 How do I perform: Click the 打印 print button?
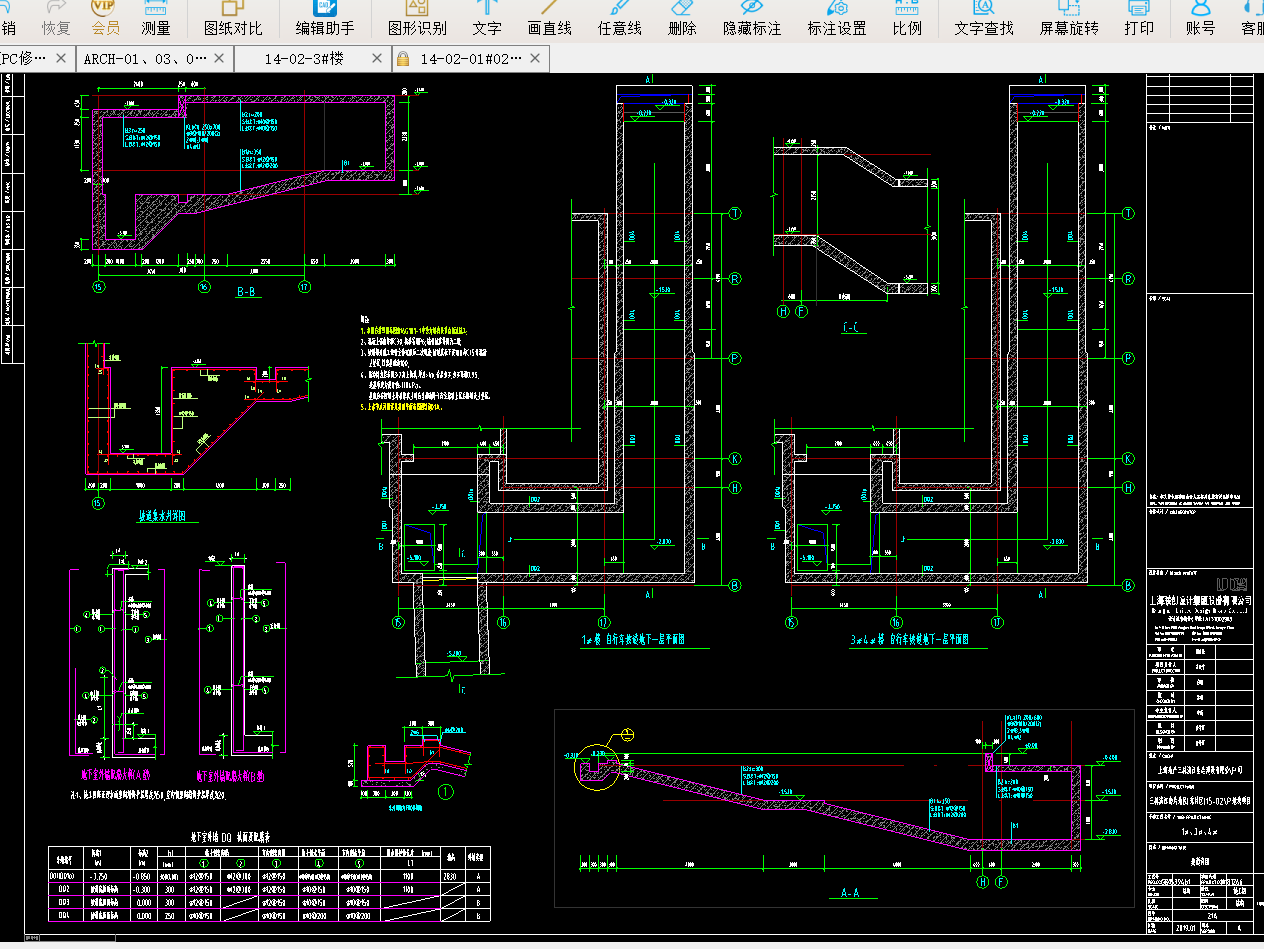tap(1138, 19)
